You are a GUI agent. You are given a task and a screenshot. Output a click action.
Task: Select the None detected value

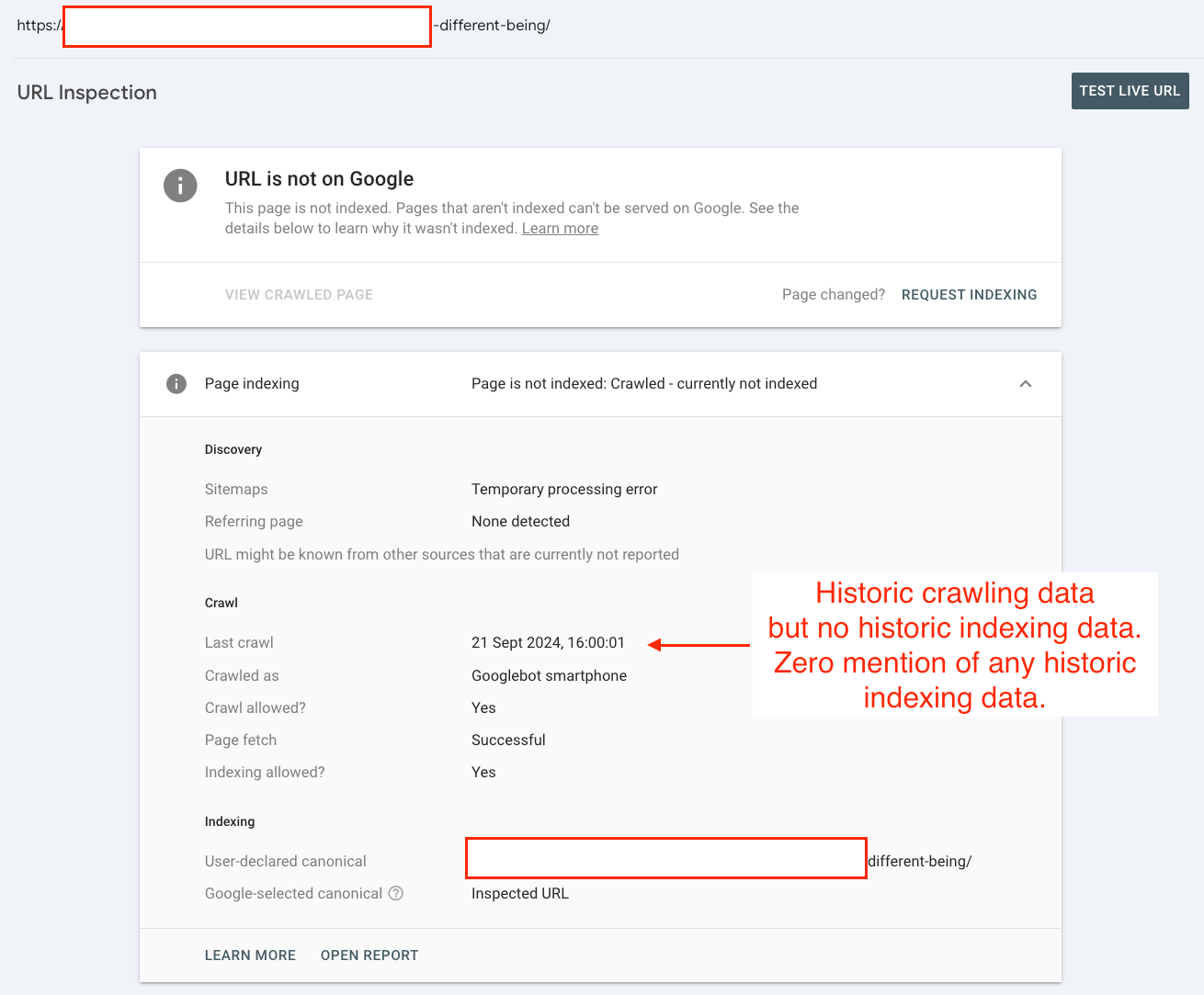520,522
